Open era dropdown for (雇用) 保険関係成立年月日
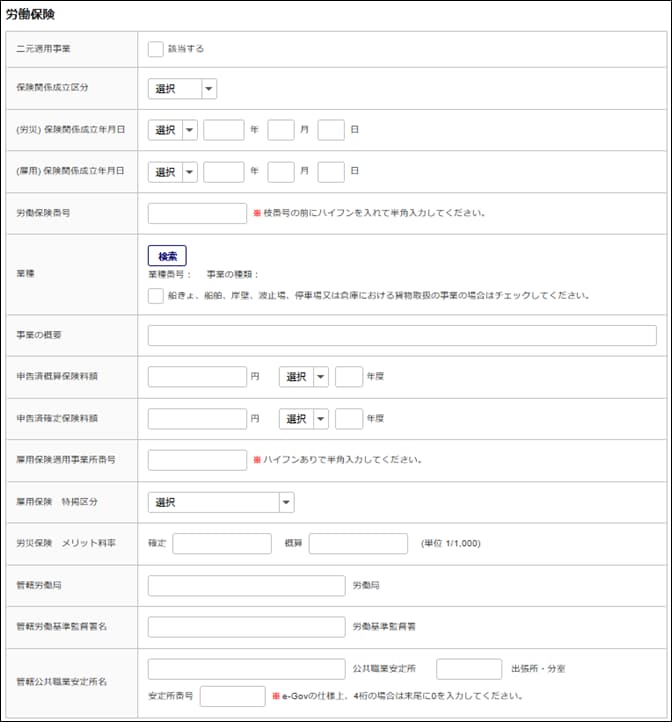This screenshot has width=672, height=722. click(172, 171)
